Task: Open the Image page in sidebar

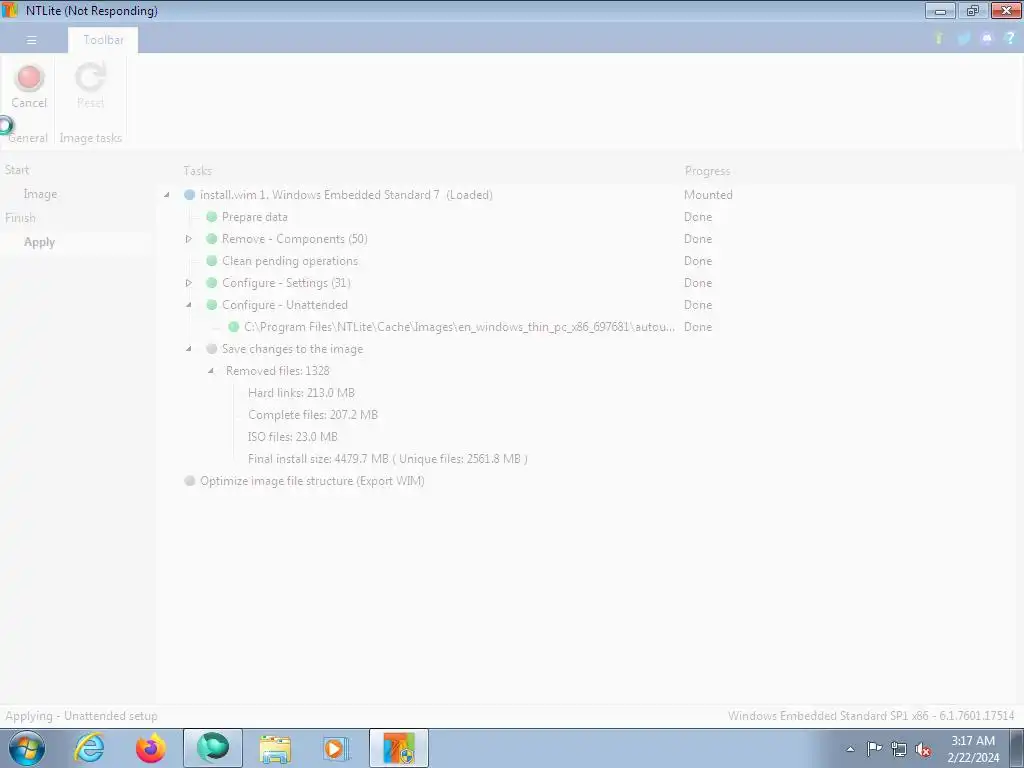Action: tap(40, 194)
